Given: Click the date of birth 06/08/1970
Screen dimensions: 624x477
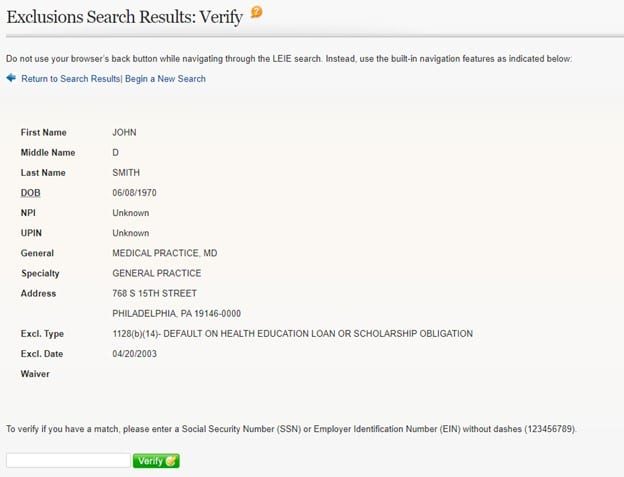Looking at the screenshot, I should click(134, 193).
